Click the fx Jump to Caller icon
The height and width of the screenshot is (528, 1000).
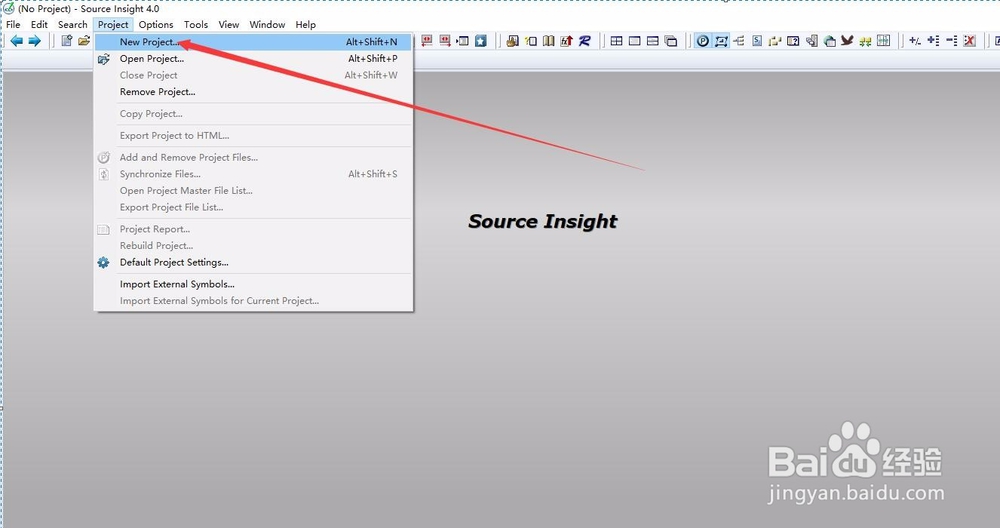(x=566, y=41)
